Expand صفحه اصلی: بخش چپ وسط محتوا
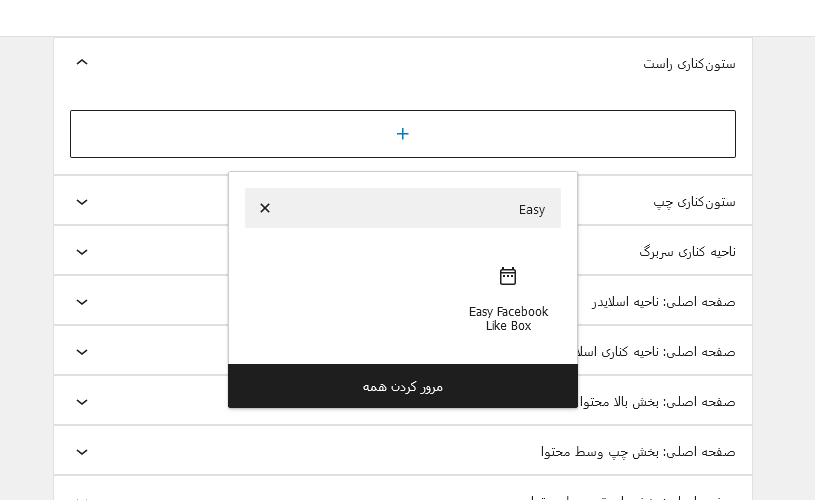815x500 pixels. point(82,452)
